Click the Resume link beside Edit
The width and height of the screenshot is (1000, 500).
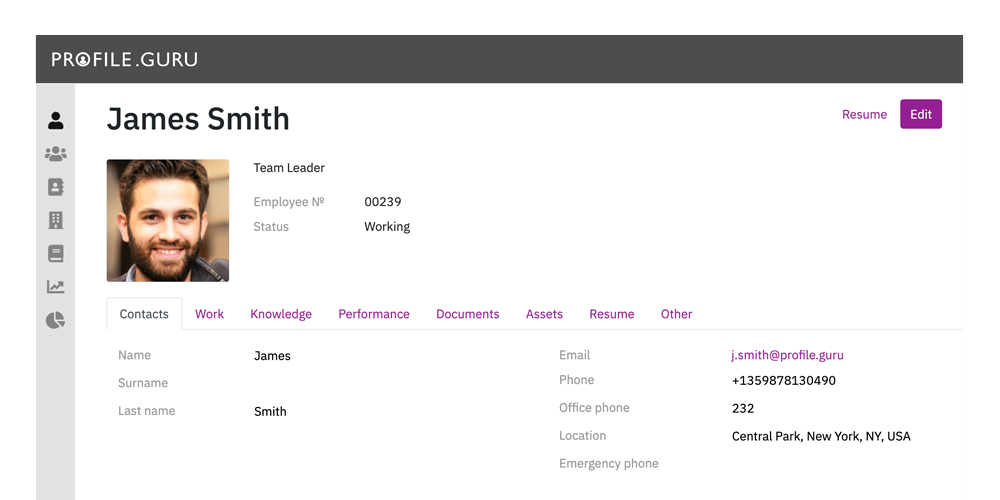click(864, 115)
